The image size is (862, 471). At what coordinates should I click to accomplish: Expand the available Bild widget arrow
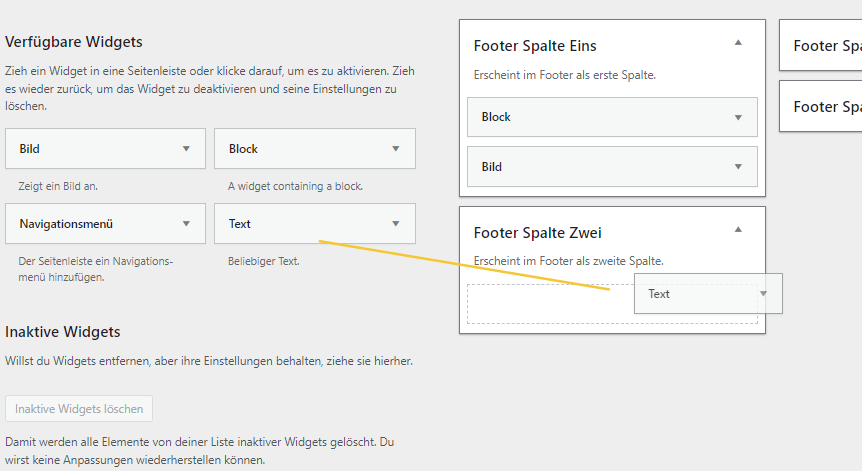coord(186,149)
